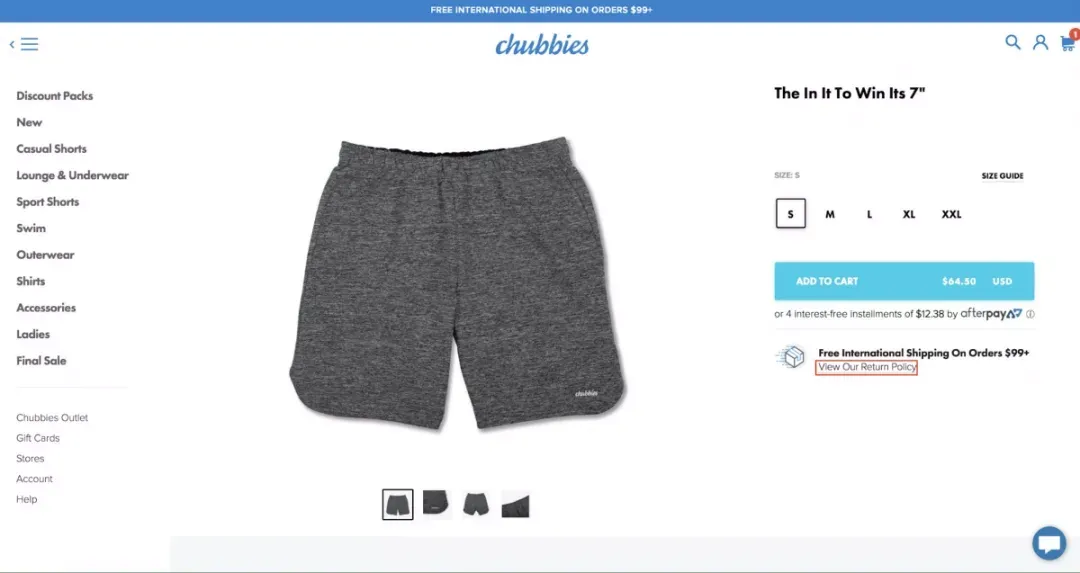The image size is (1080, 573).
Task: Collapse the hamburger menu icon
Action: coord(24,45)
